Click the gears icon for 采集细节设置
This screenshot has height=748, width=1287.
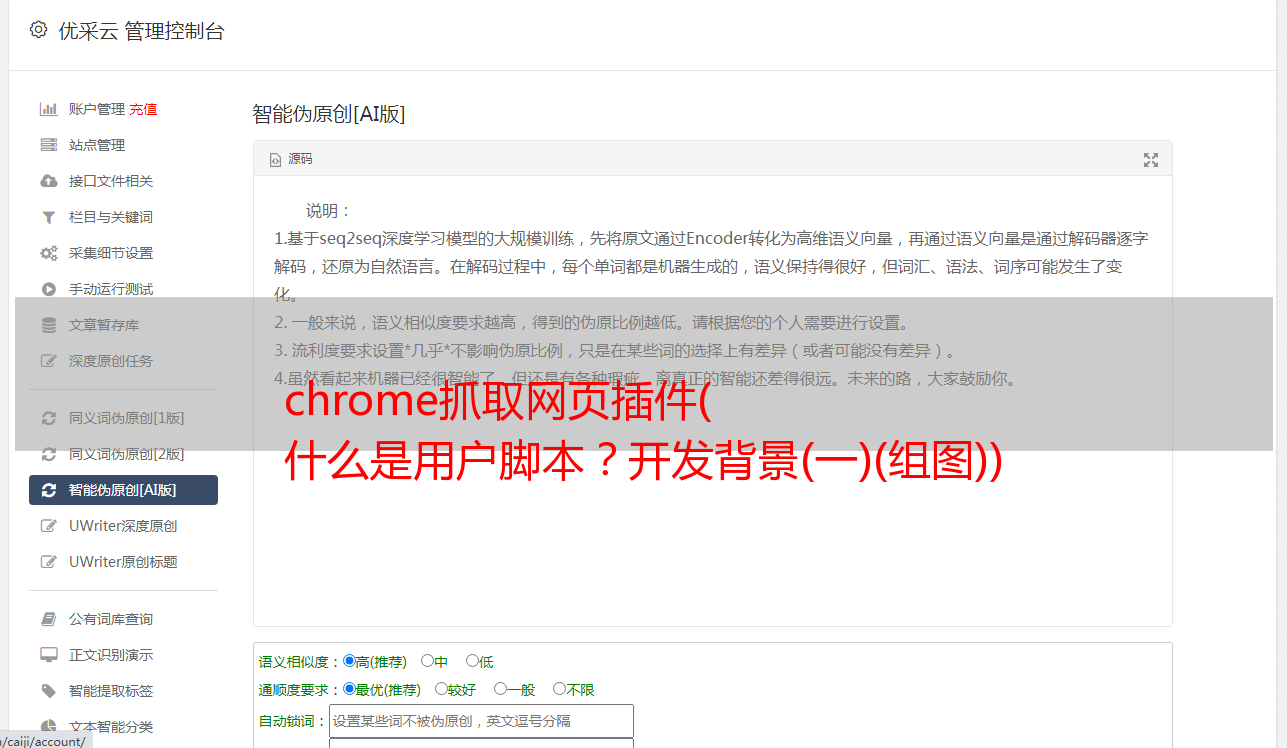point(48,253)
